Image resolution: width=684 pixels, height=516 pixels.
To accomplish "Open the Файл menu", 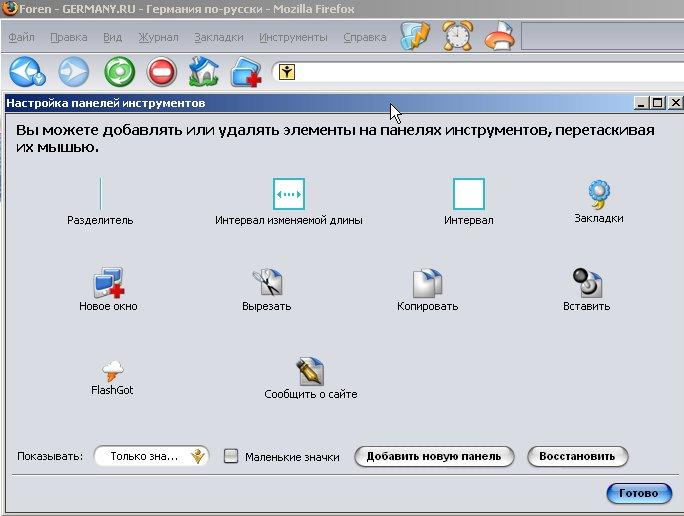I will click(x=21, y=38).
